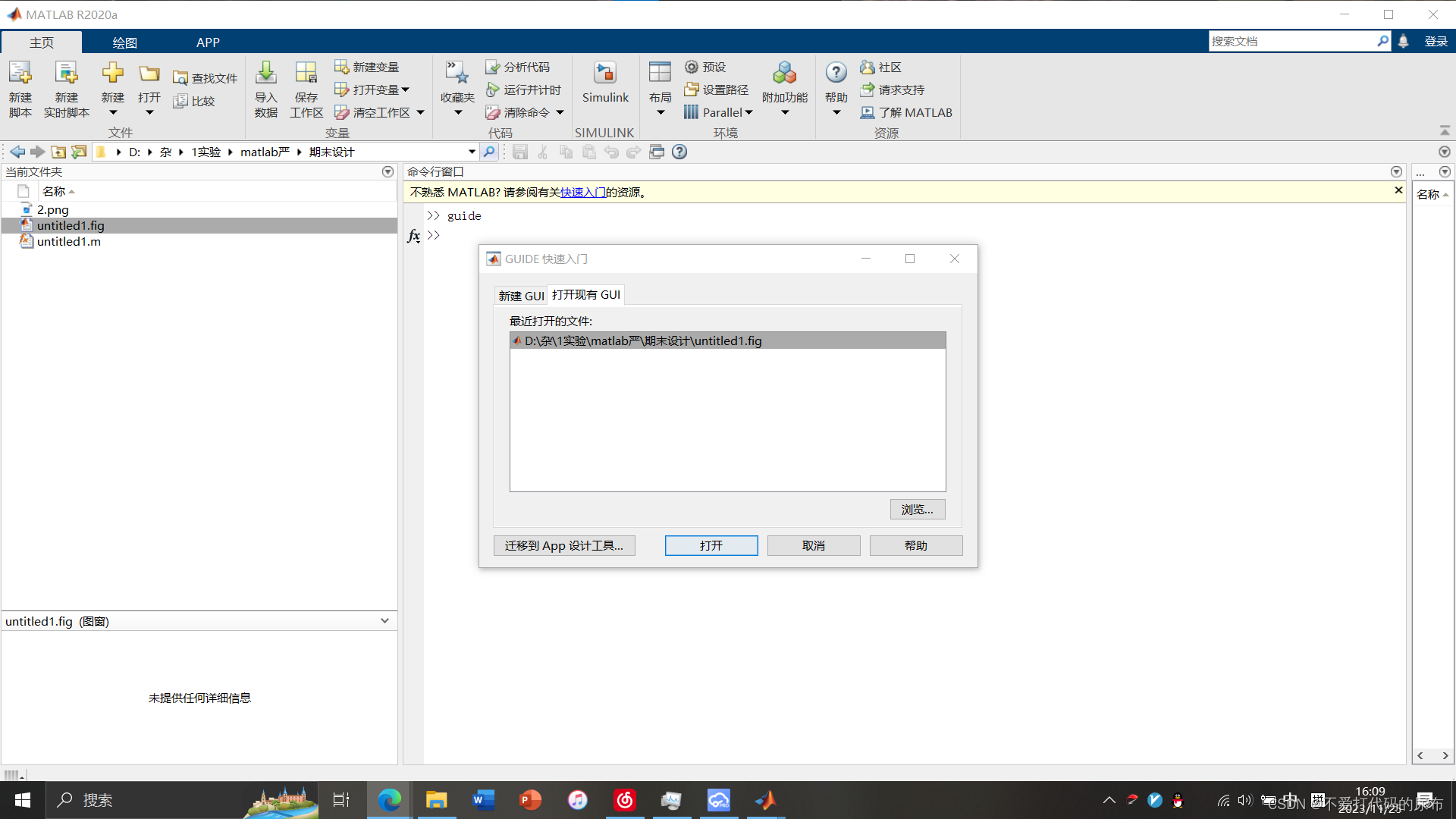Collapse the untitled1.fig details panel
Image resolution: width=1456 pixels, height=819 pixels.
coord(384,621)
